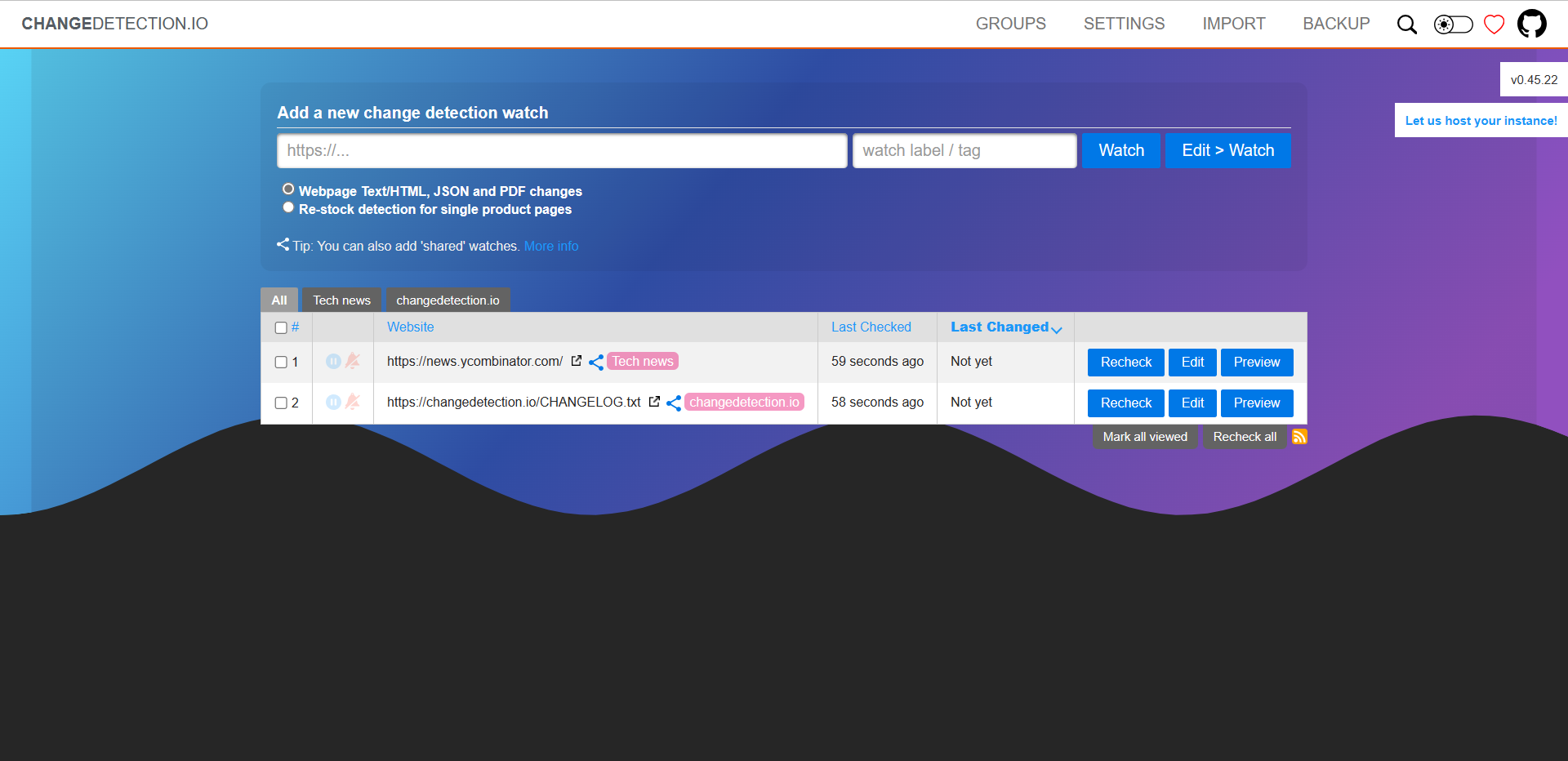The image size is (1568, 761).
Task: Sort the list by Website column
Action: click(x=410, y=327)
